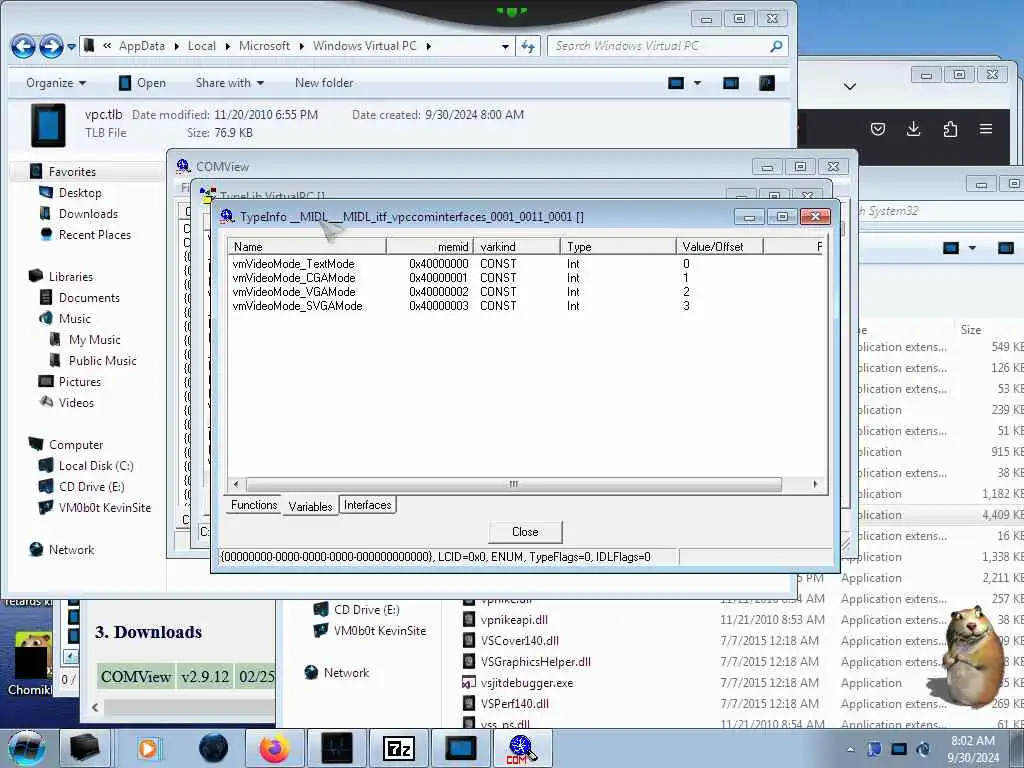
Task: Select the vmVideoMode_CGAMode row
Action: click(x=294, y=278)
